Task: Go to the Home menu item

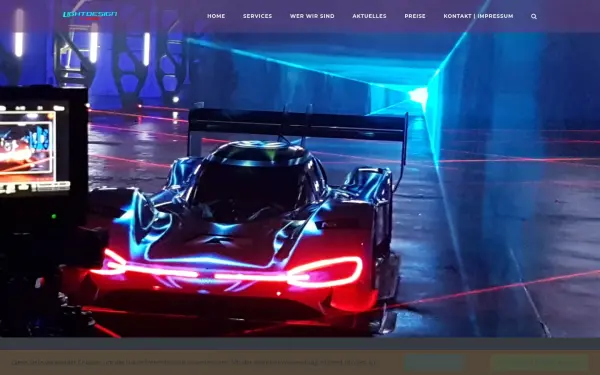Action: tap(216, 16)
